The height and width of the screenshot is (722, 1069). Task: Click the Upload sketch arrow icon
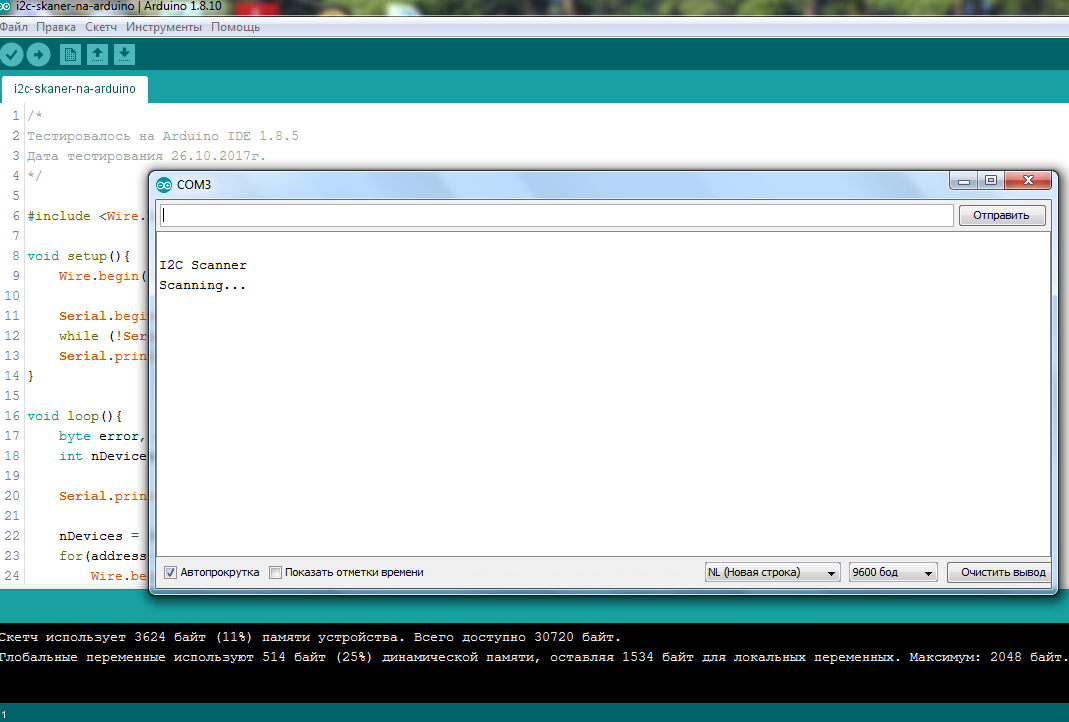[x=38, y=55]
